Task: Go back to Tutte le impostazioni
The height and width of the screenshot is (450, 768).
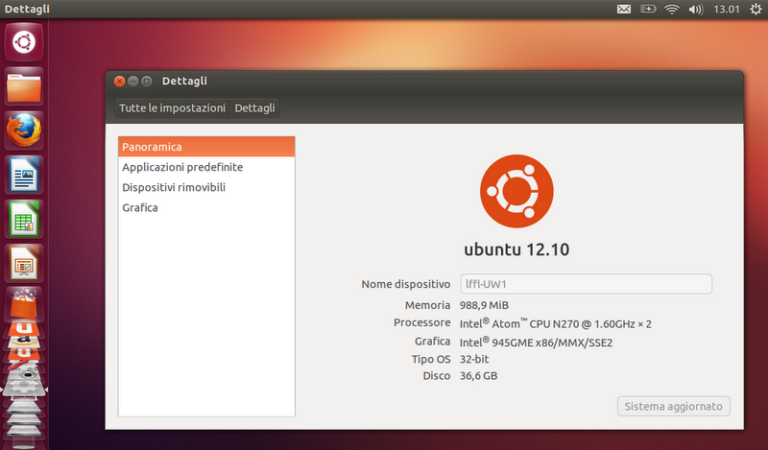Action: [172, 108]
